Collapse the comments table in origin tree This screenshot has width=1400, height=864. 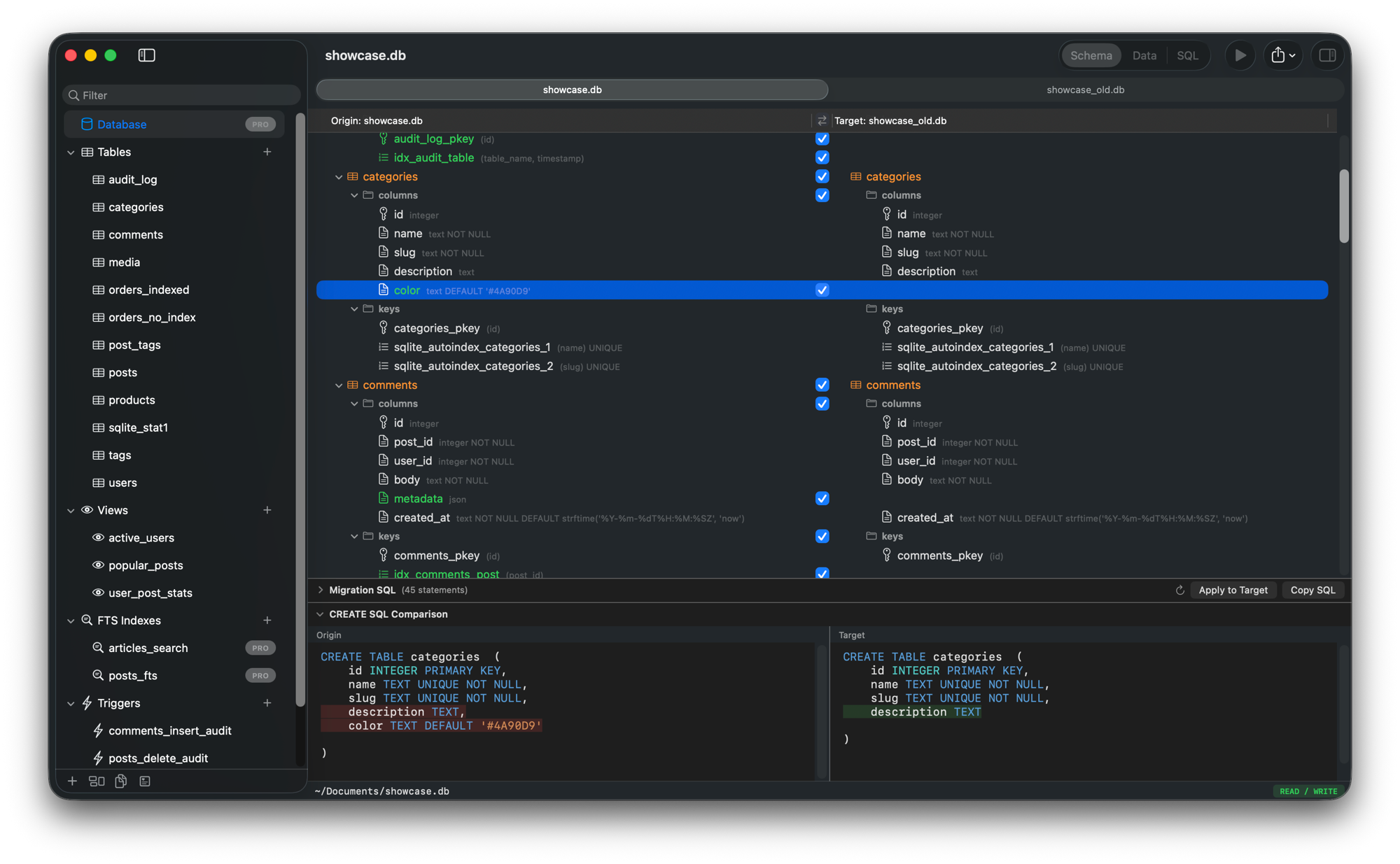coord(339,385)
